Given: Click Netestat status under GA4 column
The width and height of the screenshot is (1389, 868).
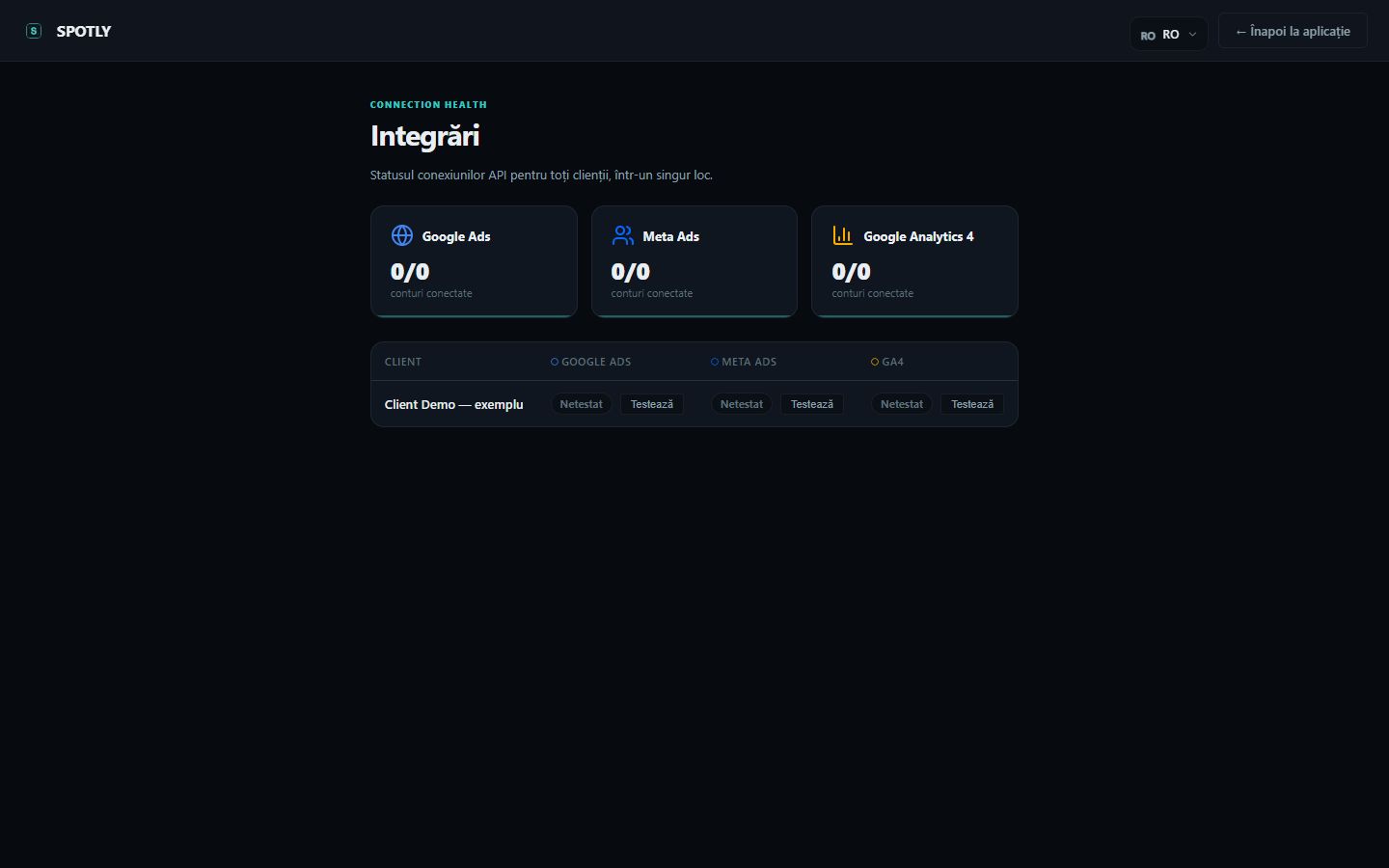Looking at the screenshot, I should pyautogui.click(x=902, y=404).
